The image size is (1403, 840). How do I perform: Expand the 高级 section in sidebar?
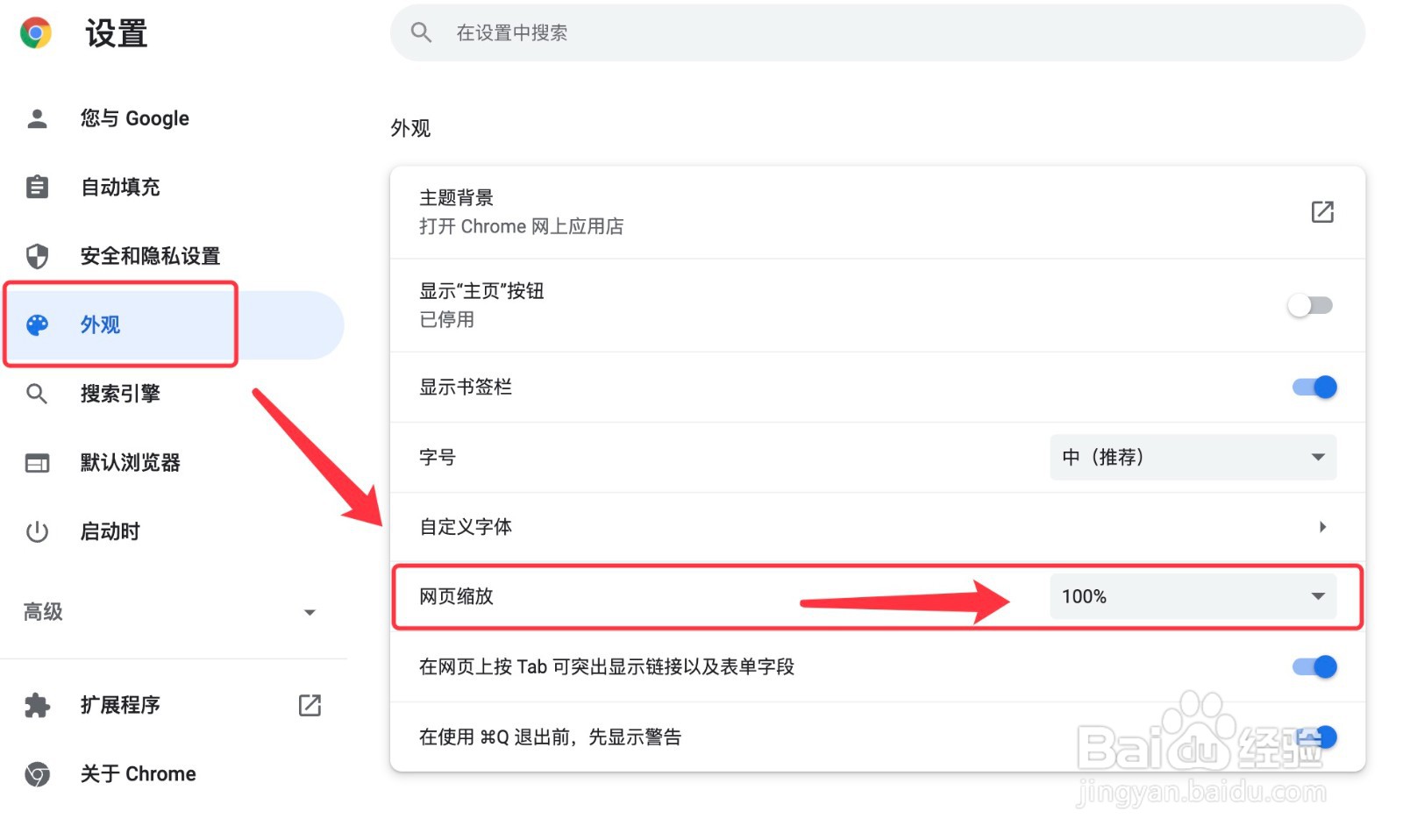point(172,612)
